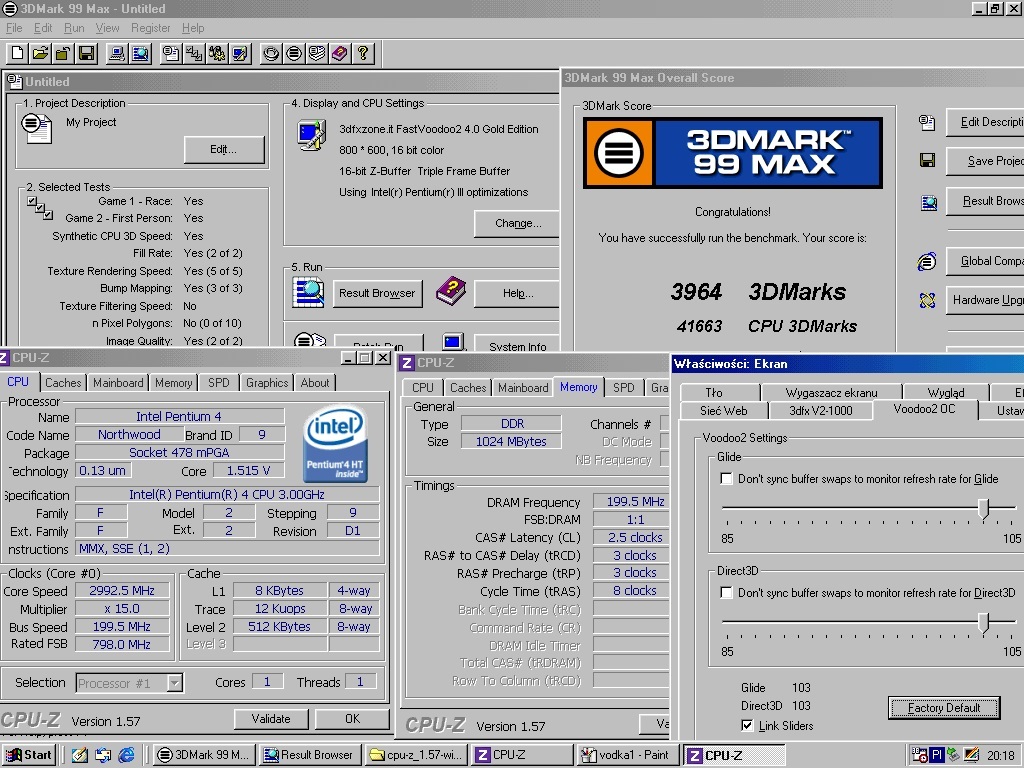Click the Result Browser button in Run panel
Image resolution: width=1024 pixels, height=768 pixels.
click(x=377, y=293)
